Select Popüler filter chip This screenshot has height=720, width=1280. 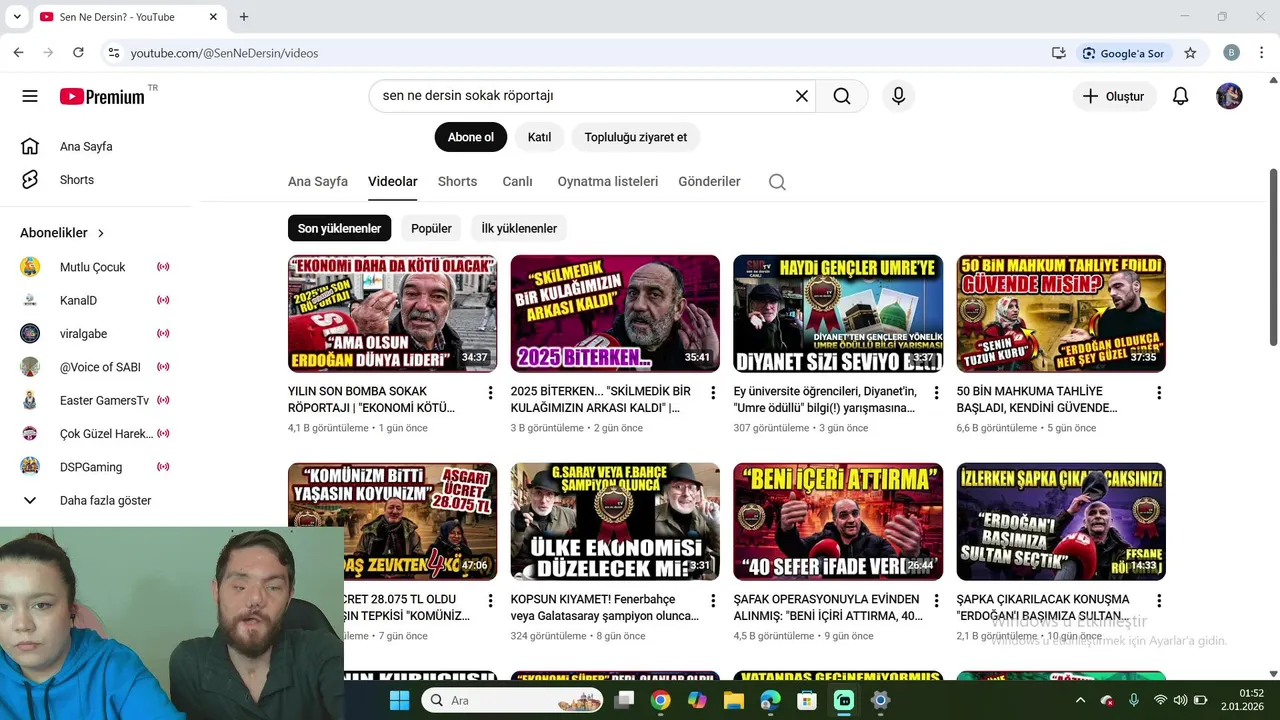coord(431,228)
